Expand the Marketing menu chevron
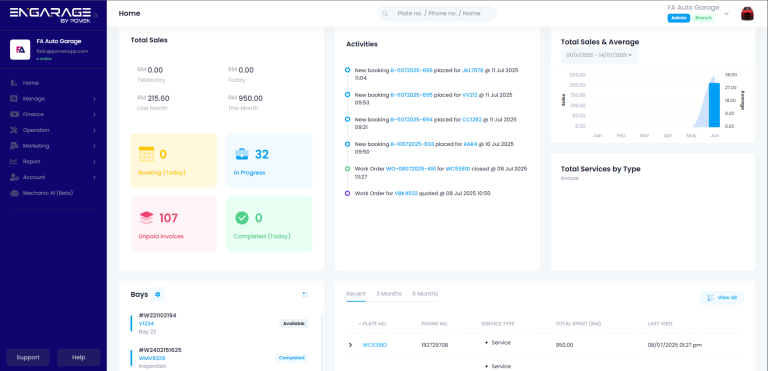The width and height of the screenshot is (768, 371). coord(94,146)
